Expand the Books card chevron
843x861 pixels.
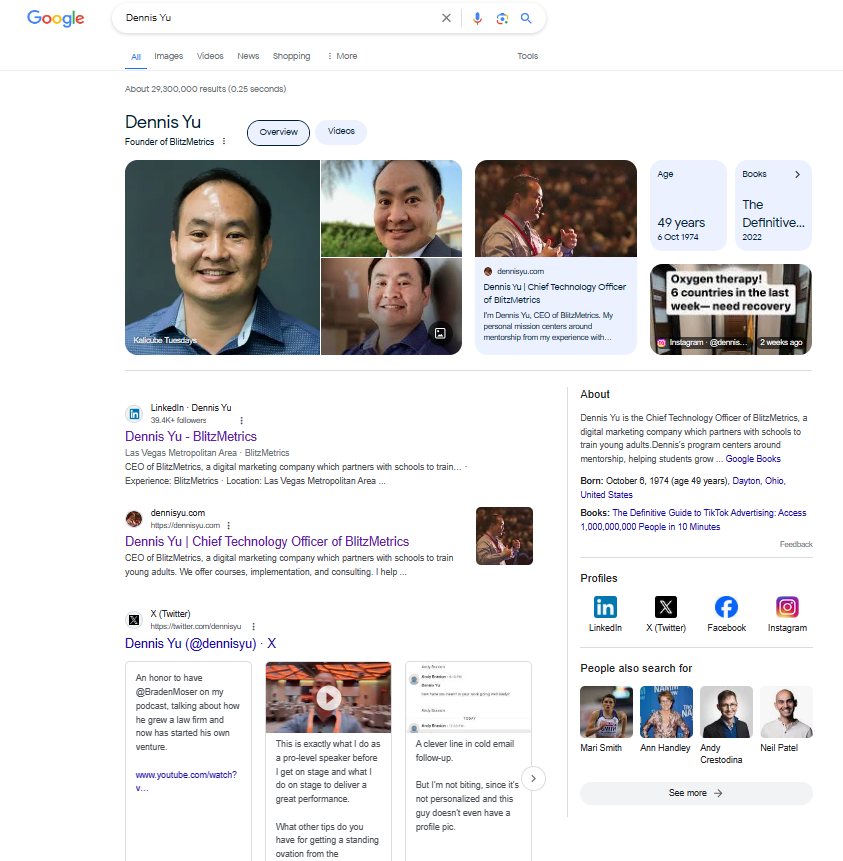797,174
